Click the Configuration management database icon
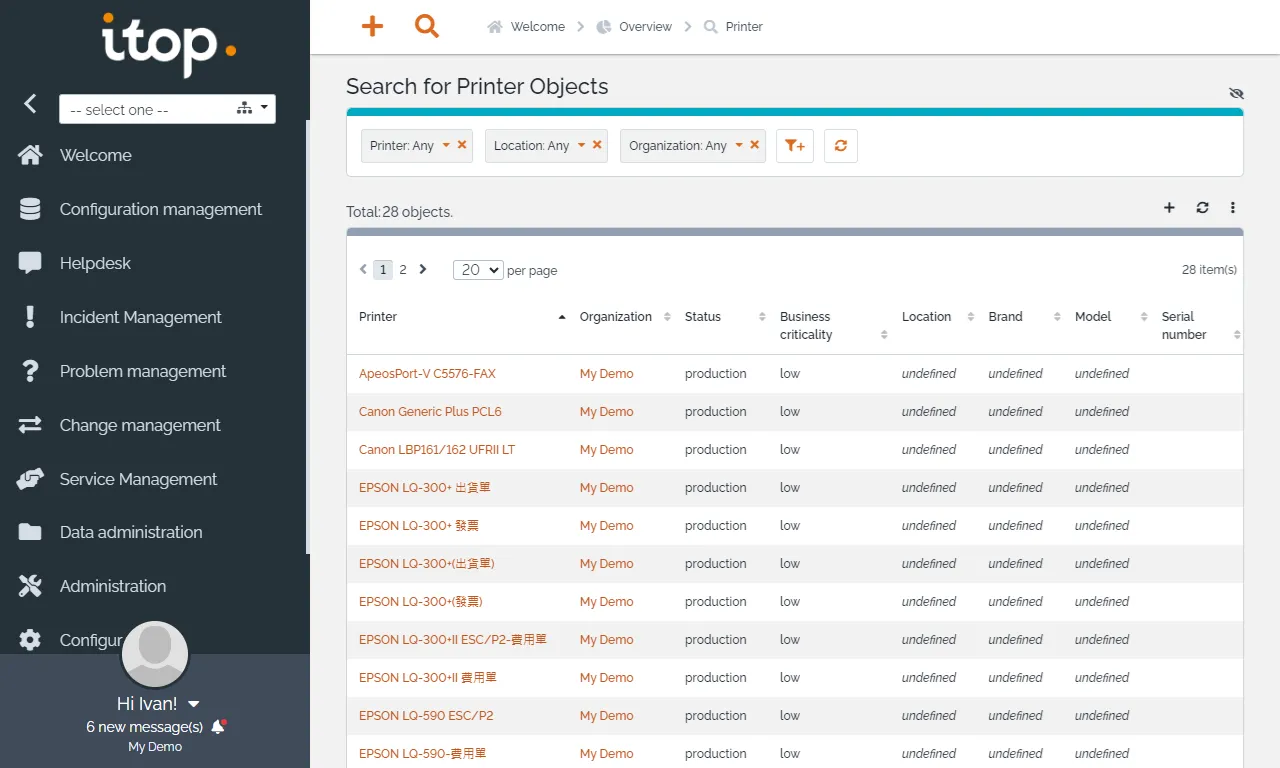 [30, 209]
